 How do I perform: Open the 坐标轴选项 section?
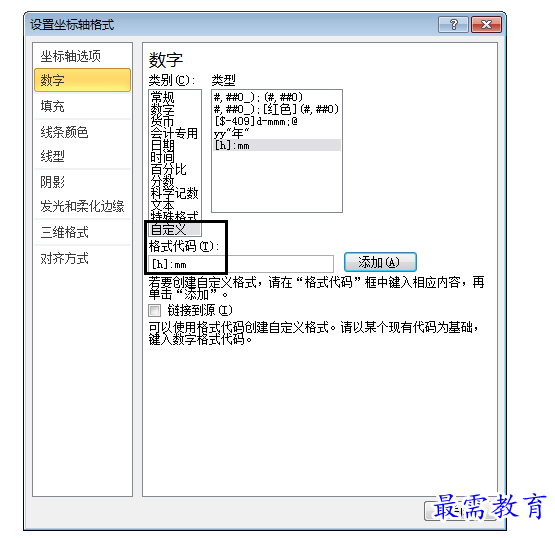82,56
